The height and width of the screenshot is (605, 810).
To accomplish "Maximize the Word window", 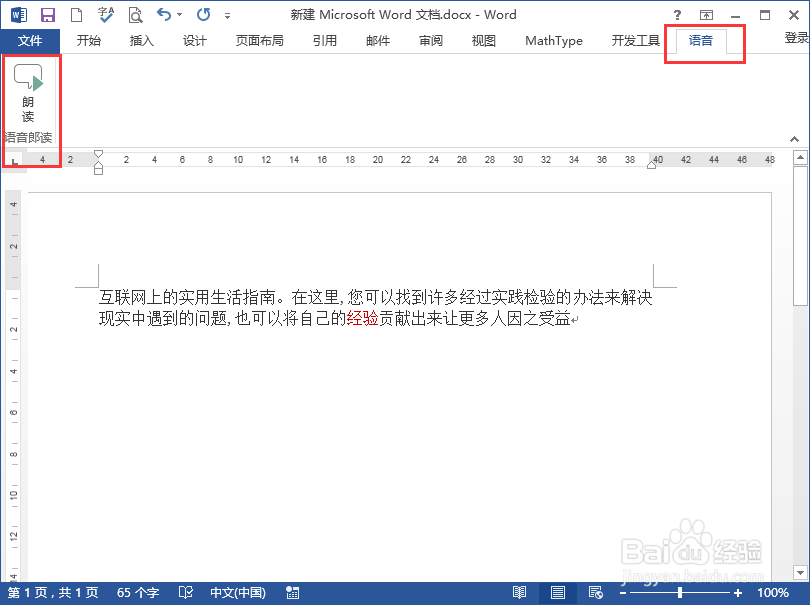I will click(765, 15).
